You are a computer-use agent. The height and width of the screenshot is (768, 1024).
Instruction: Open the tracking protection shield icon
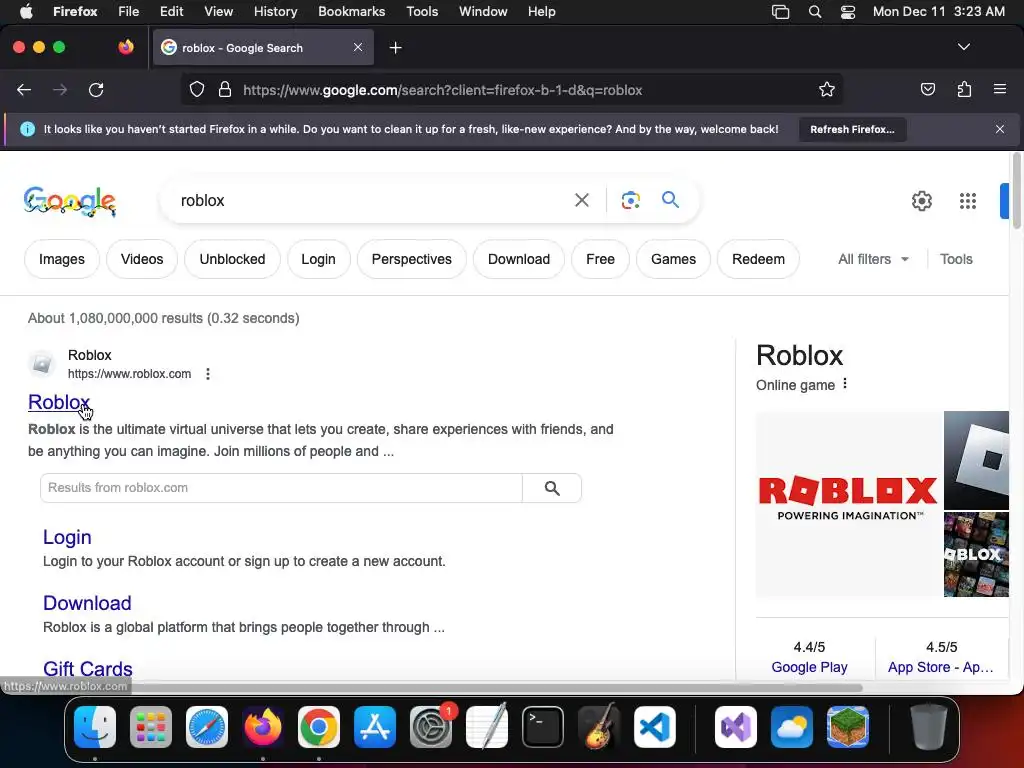click(197, 89)
